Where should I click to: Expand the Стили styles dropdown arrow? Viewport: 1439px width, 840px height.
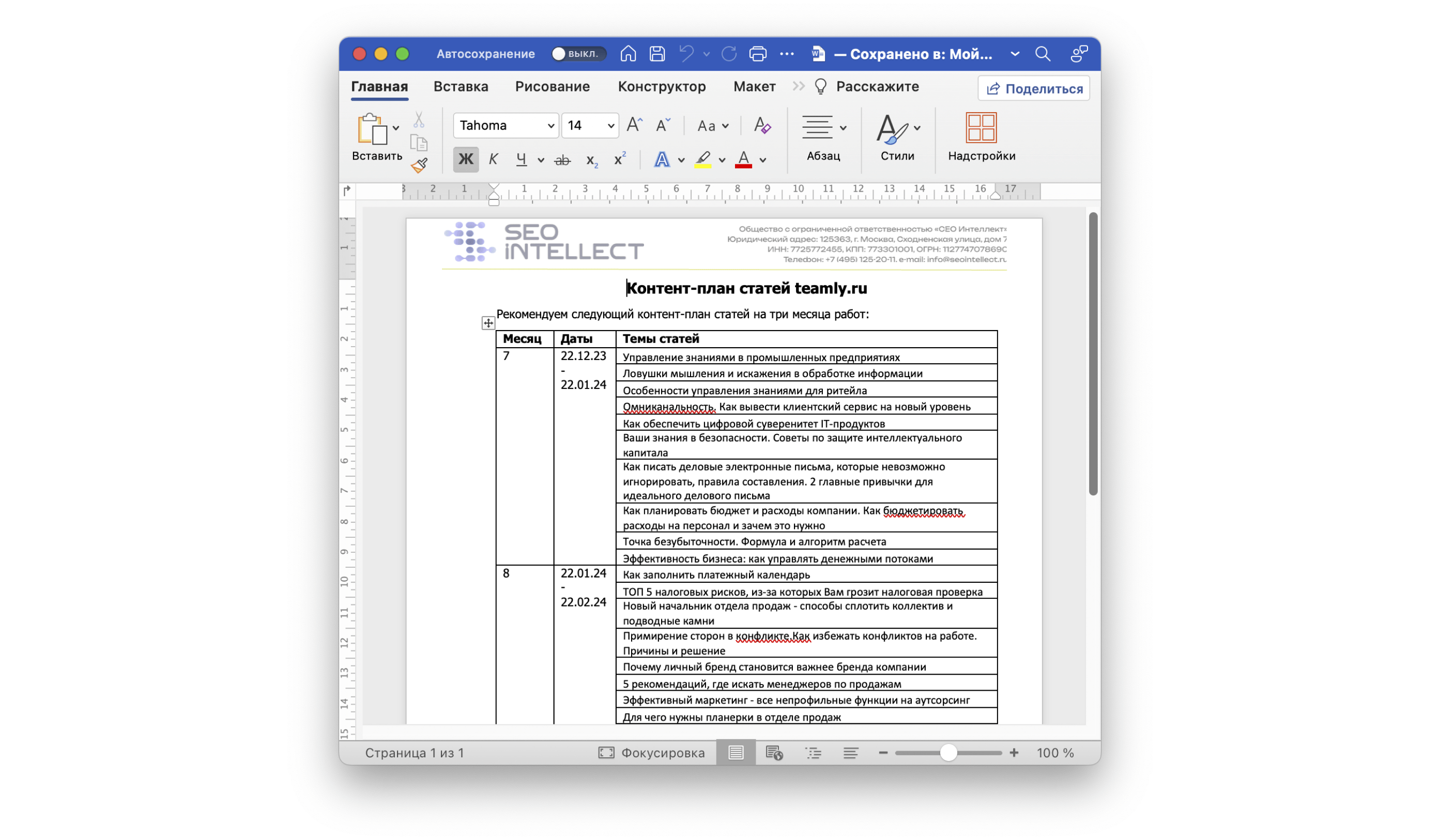(x=917, y=128)
